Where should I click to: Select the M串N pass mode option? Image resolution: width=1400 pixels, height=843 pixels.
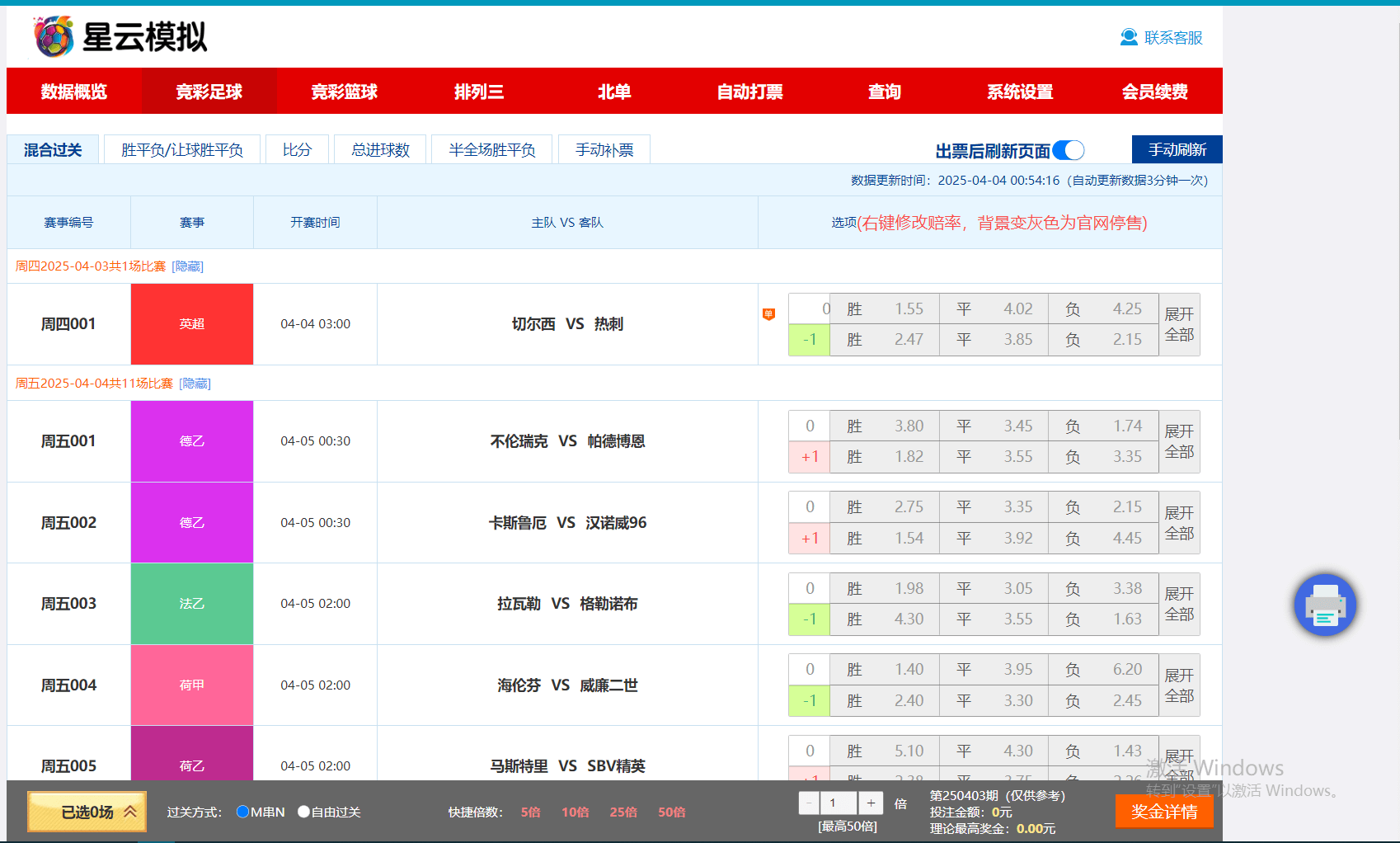pos(243,812)
